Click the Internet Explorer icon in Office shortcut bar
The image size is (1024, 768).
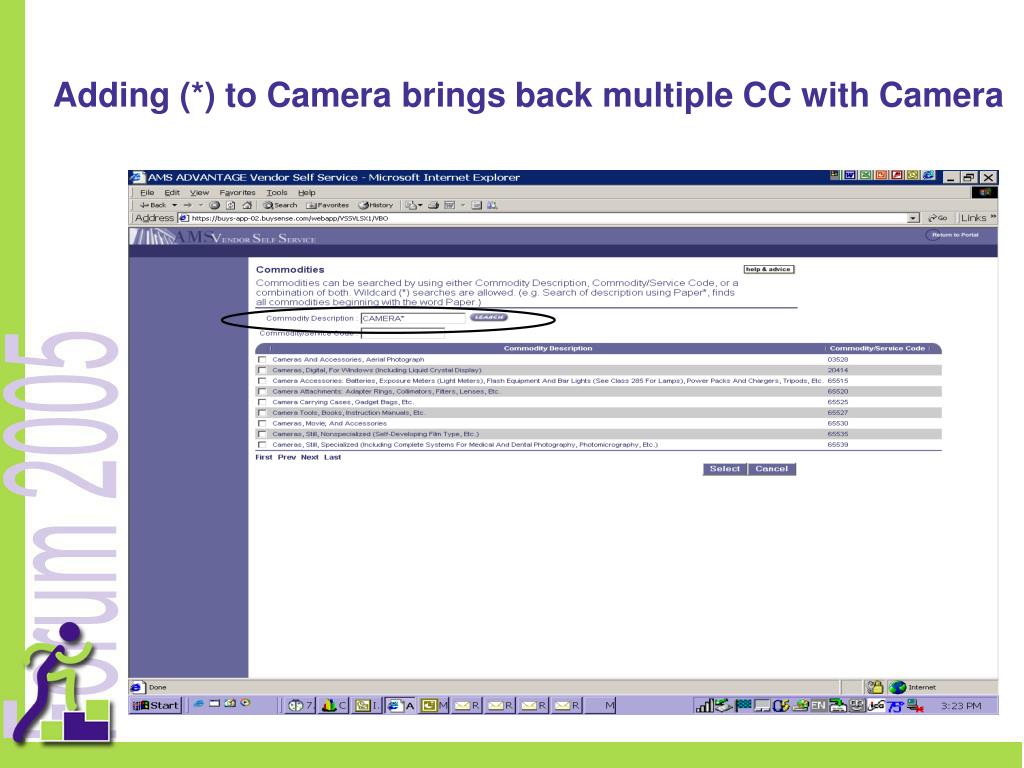point(928,175)
